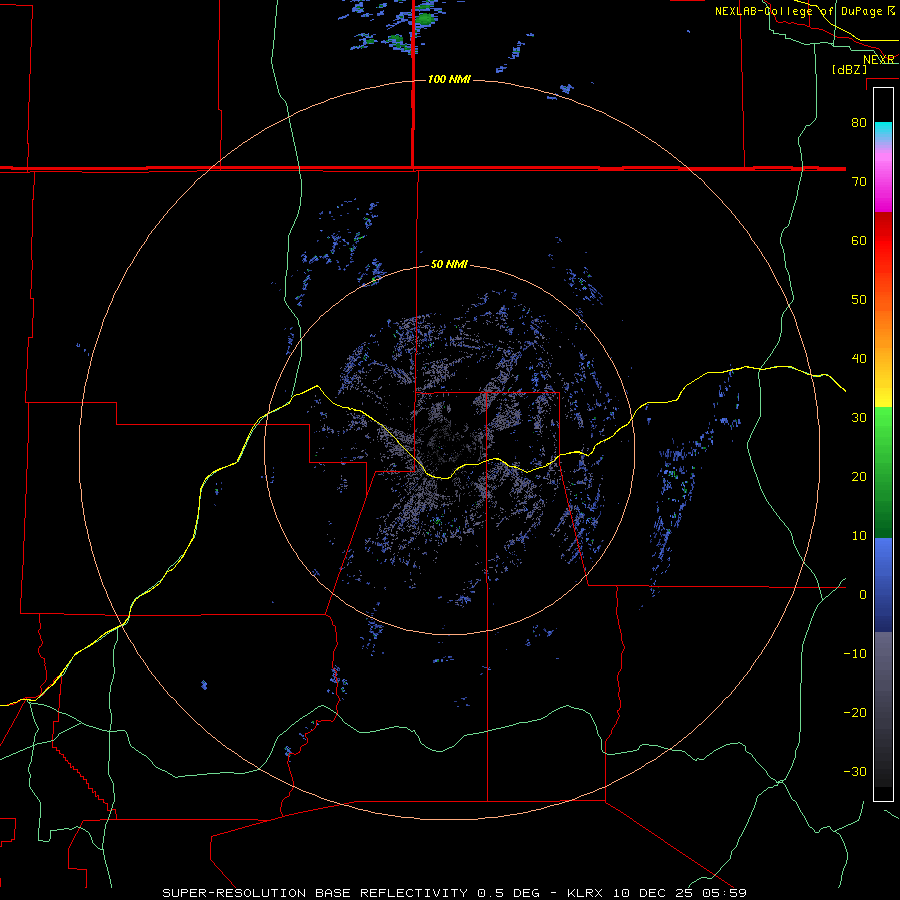Click the 10 value on dBZ scale
Screen dimensions: 900x900
(x=859, y=536)
